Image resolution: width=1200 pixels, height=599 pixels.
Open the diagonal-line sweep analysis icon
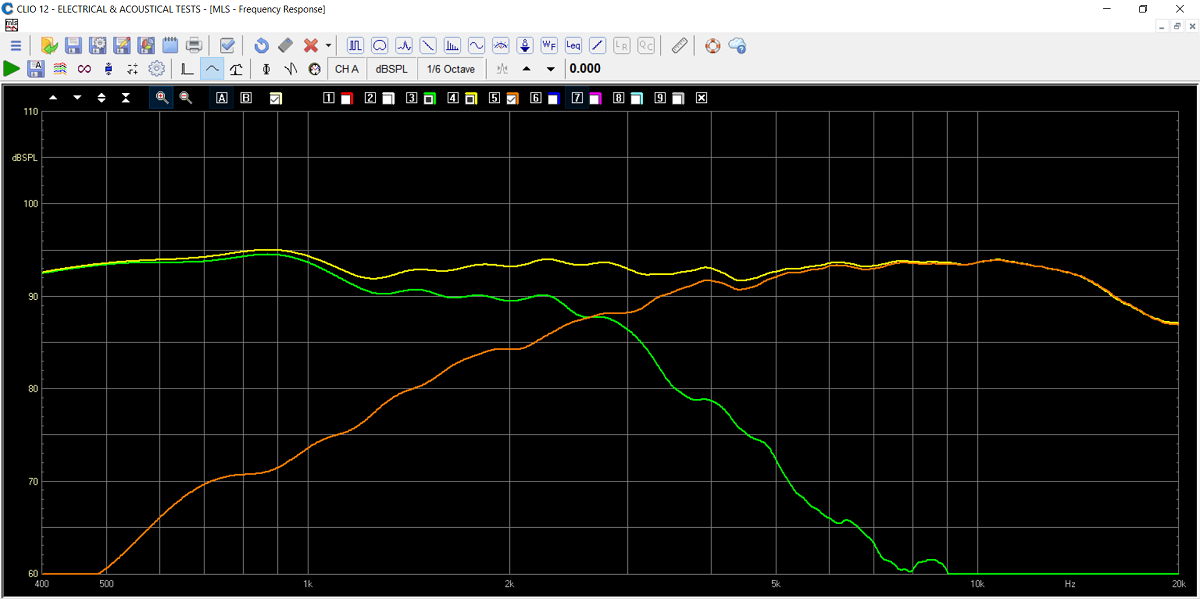428,45
